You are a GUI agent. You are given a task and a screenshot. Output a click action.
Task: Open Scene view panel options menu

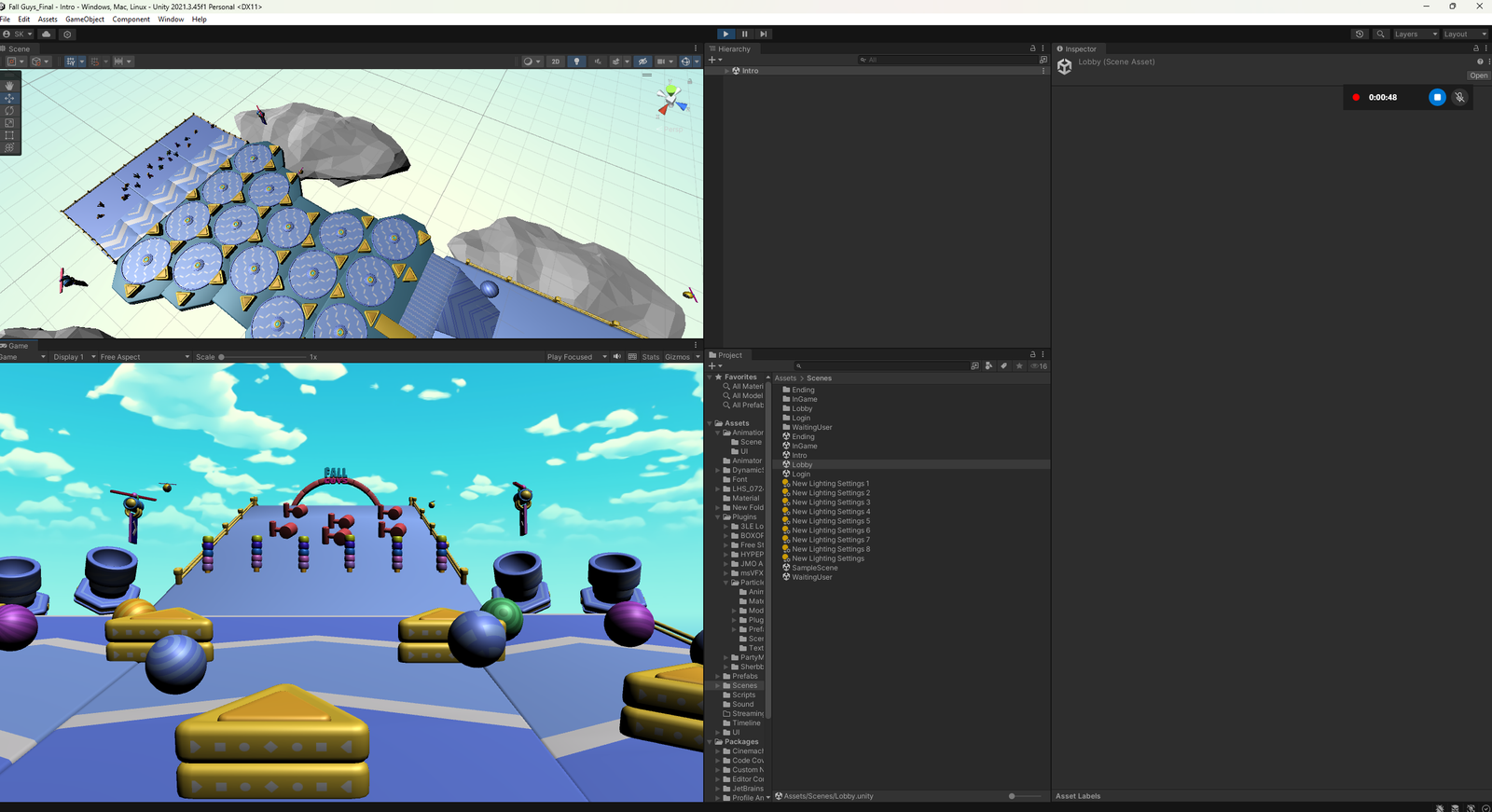696,48
